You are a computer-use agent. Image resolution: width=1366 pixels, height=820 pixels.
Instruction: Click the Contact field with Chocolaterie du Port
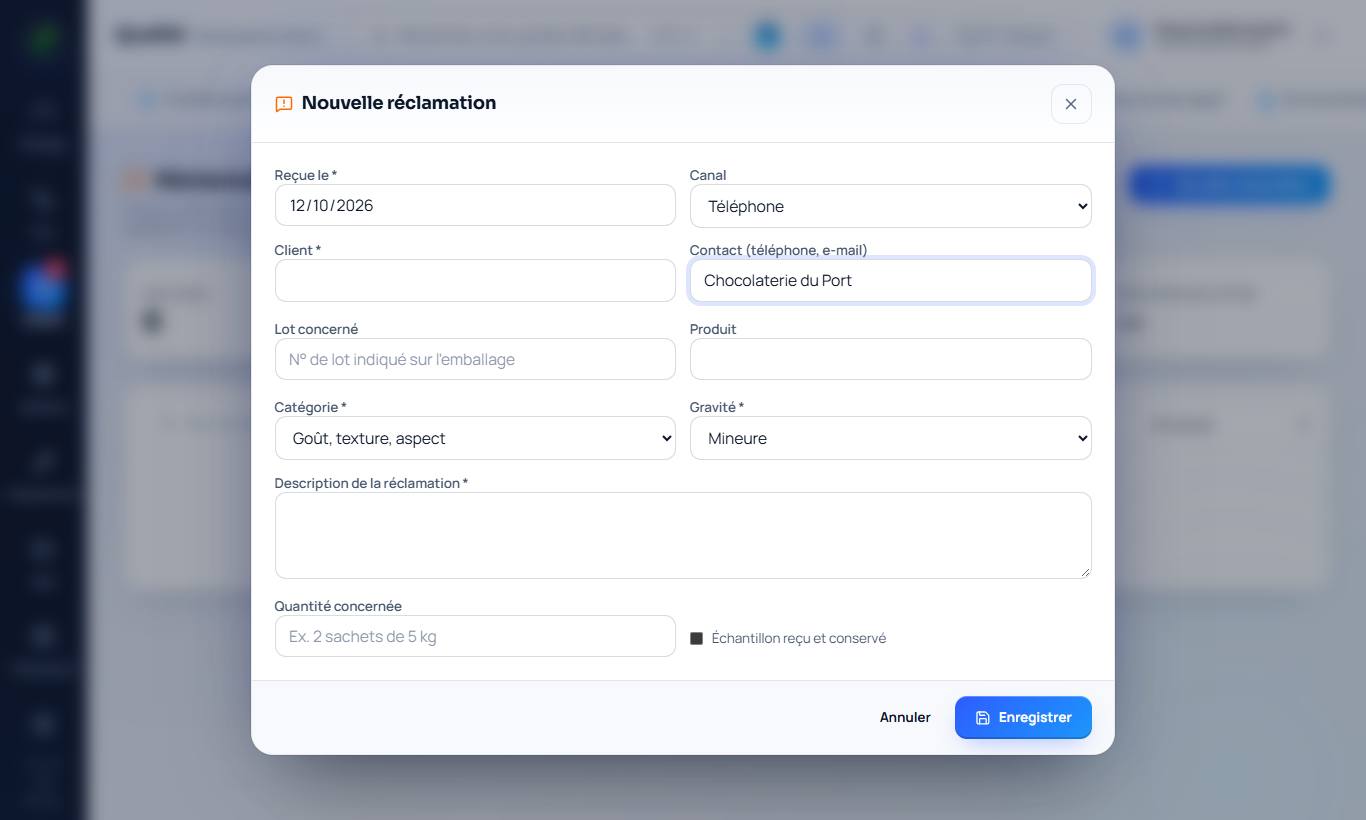pyautogui.click(x=890, y=281)
